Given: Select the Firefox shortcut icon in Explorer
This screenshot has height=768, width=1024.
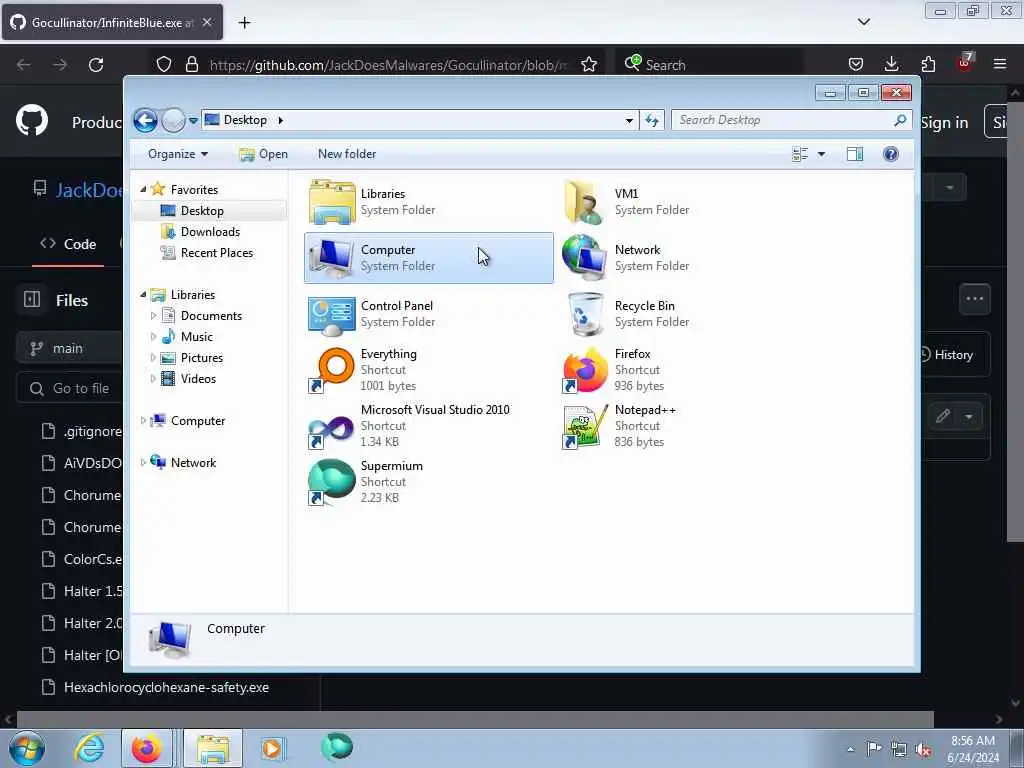Looking at the screenshot, I should tap(584, 370).
